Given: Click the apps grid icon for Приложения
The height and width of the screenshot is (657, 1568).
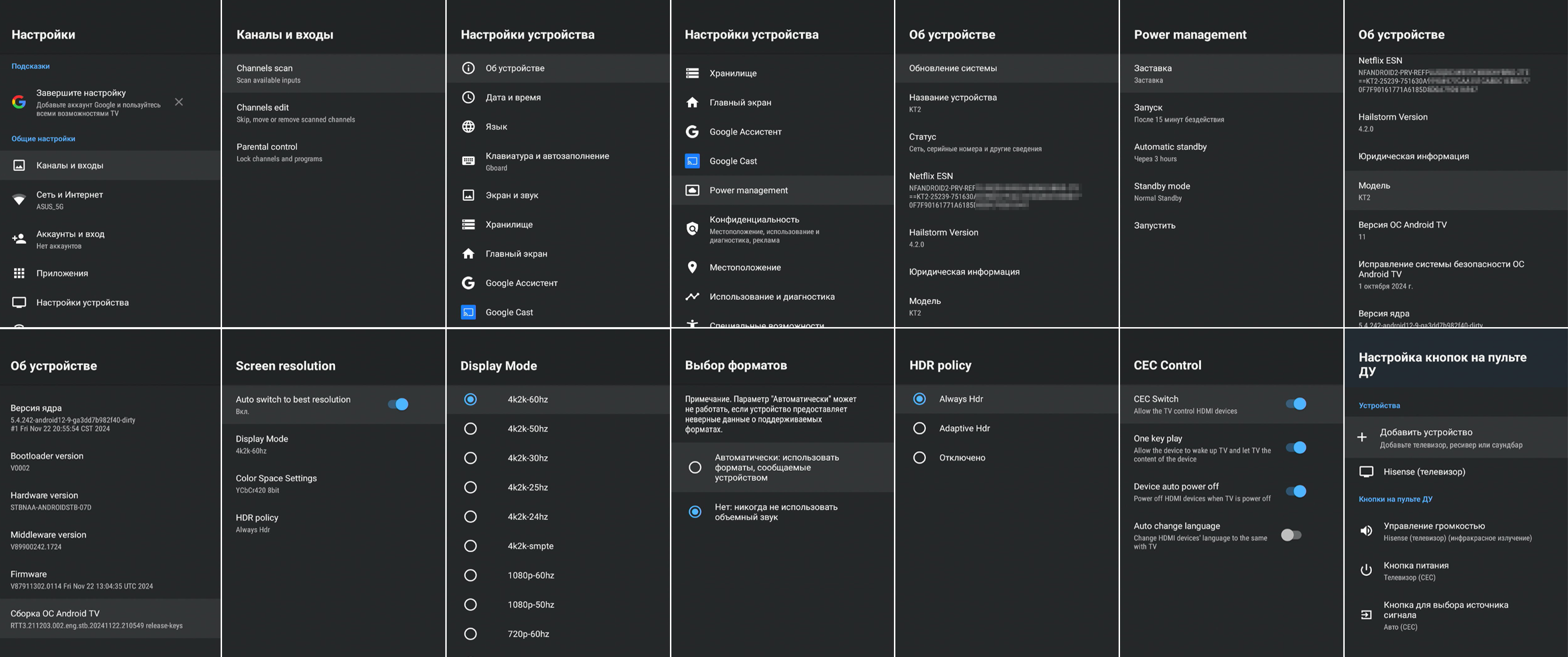Looking at the screenshot, I should tap(19, 273).
